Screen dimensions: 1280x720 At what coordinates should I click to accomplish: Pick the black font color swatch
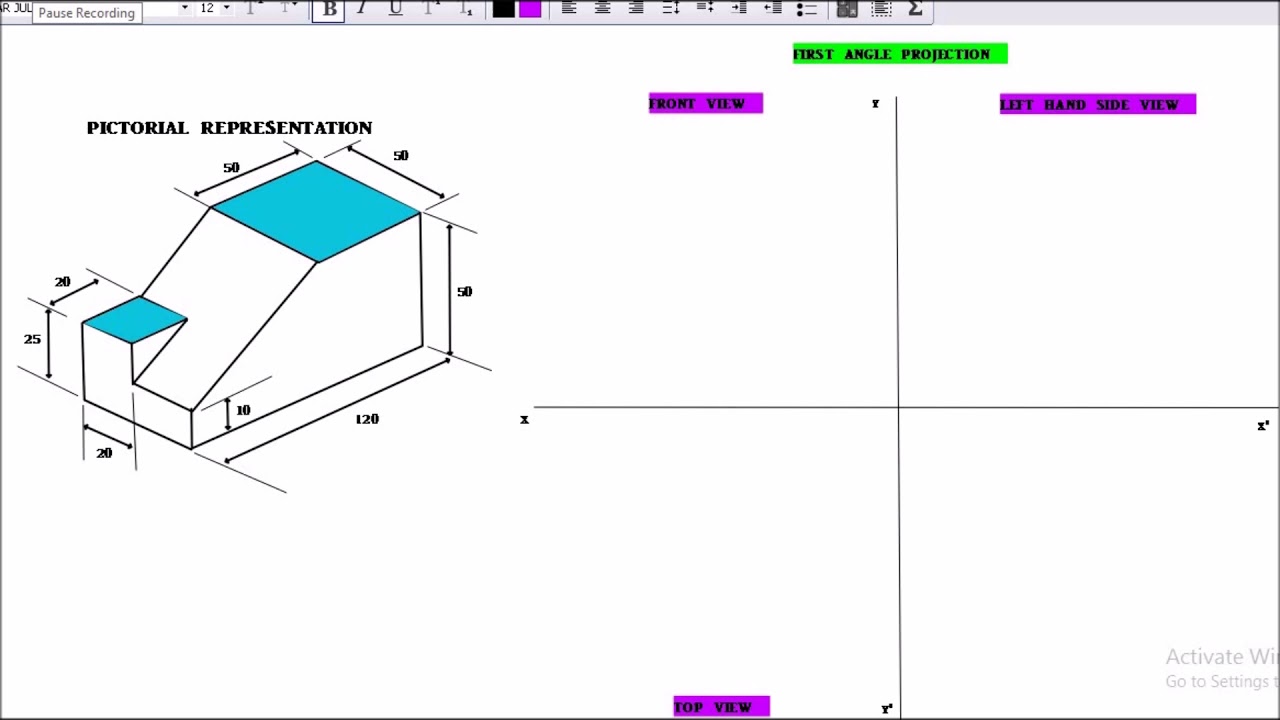point(503,9)
